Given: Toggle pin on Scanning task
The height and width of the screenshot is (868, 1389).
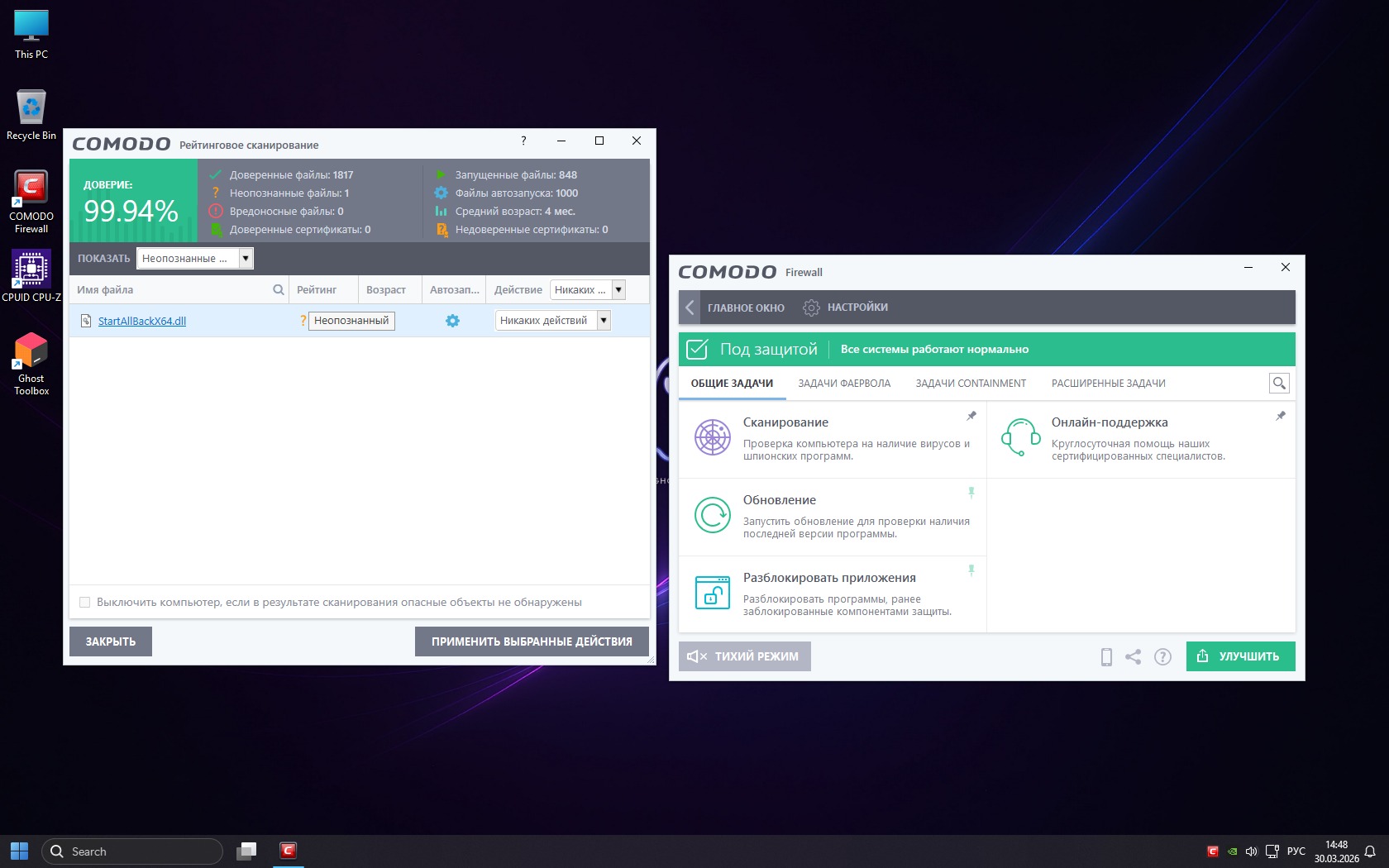Looking at the screenshot, I should tap(971, 416).
